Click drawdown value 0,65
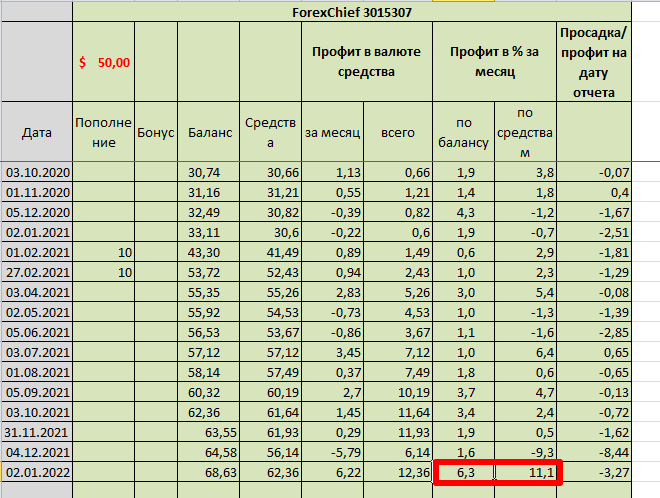660x498 pixels. click(593, 352)
